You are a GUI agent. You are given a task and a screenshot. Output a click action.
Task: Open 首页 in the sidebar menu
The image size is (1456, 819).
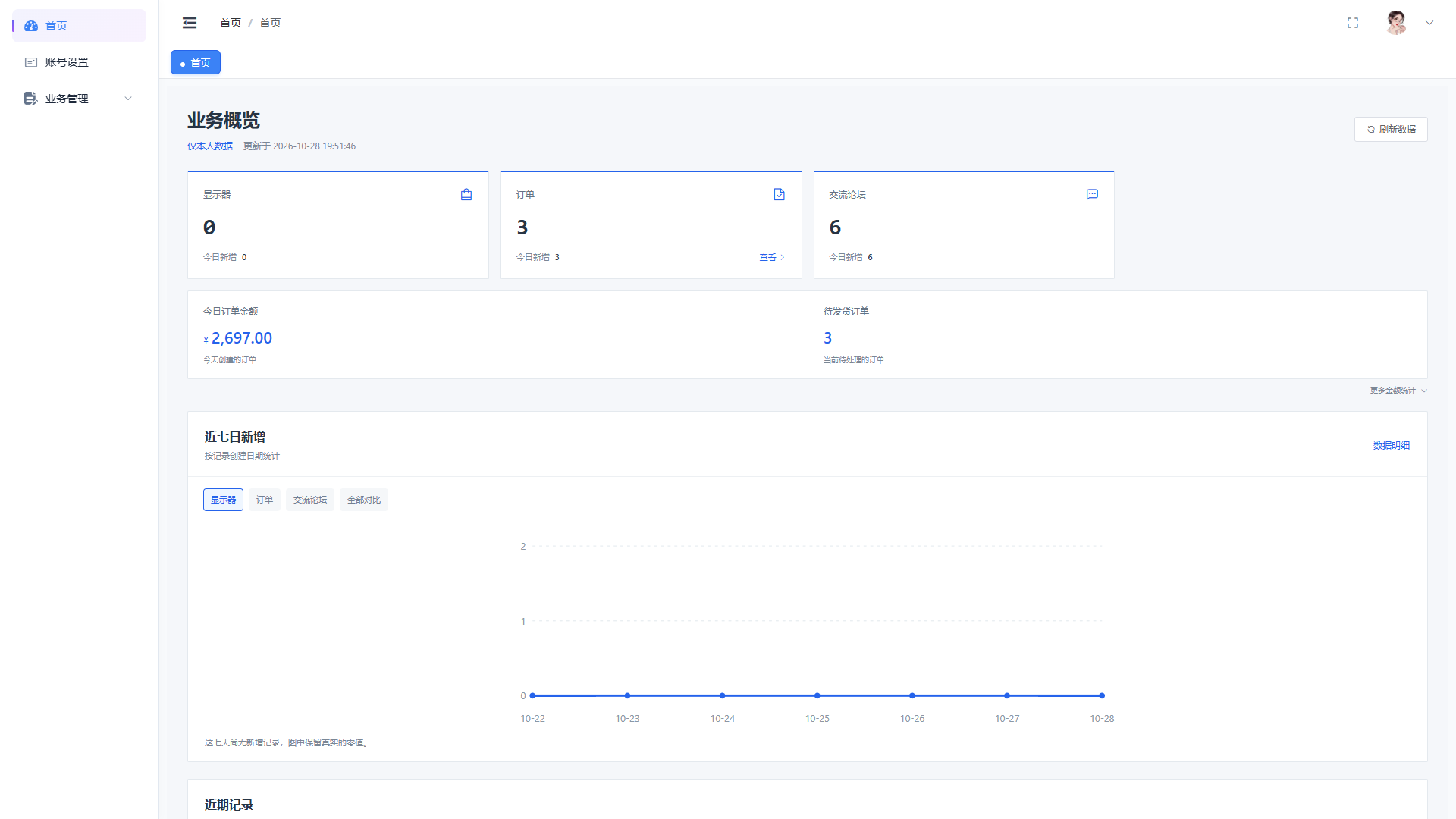click(x=79, y=26)
